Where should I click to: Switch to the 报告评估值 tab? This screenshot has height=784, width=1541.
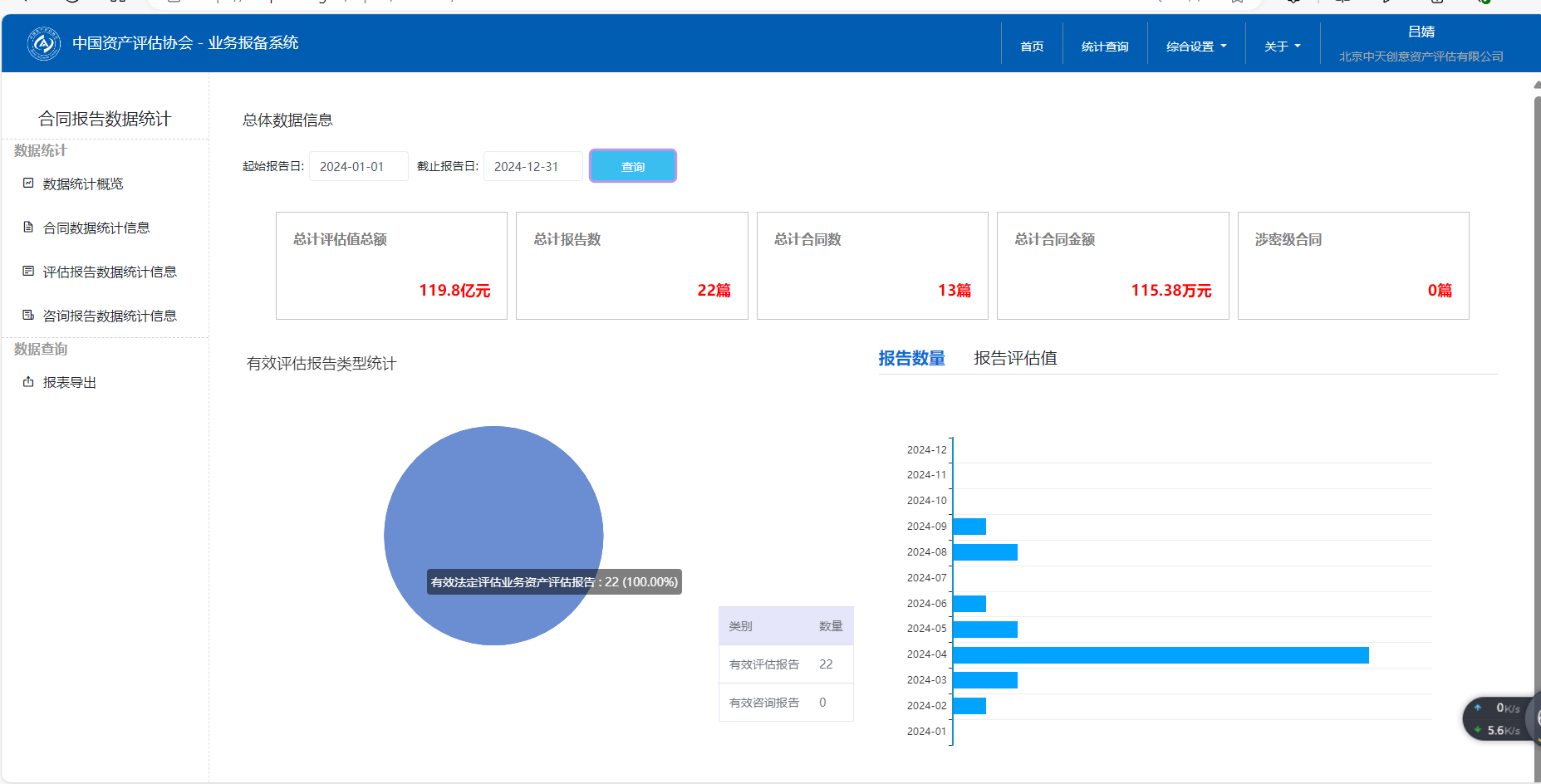[x=1015, y=358]
